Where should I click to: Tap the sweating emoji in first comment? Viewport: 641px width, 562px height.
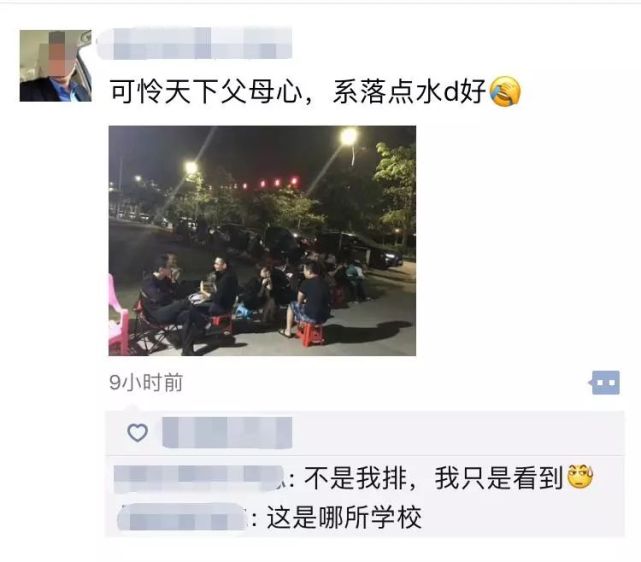580,477
